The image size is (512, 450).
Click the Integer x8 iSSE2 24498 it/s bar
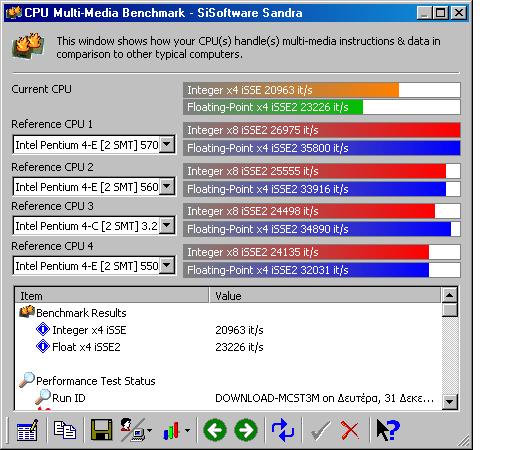pyautogui.click(x=322, y=211)
